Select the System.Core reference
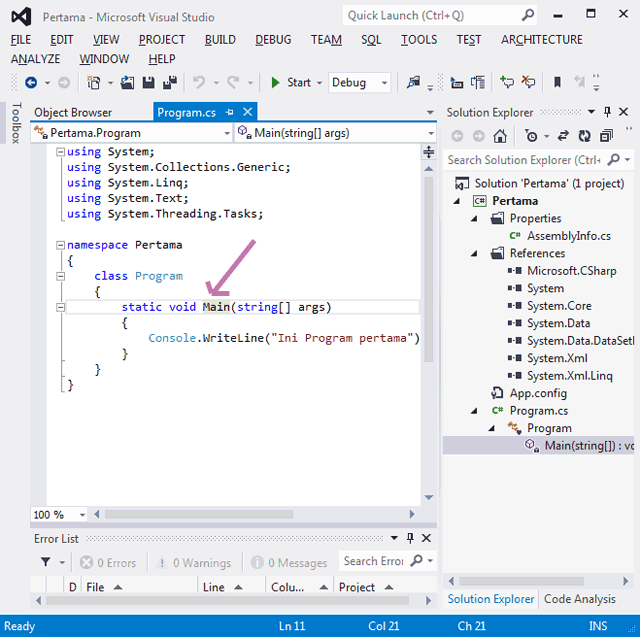This screenshot has width=640, height=637. click(559, 306)
